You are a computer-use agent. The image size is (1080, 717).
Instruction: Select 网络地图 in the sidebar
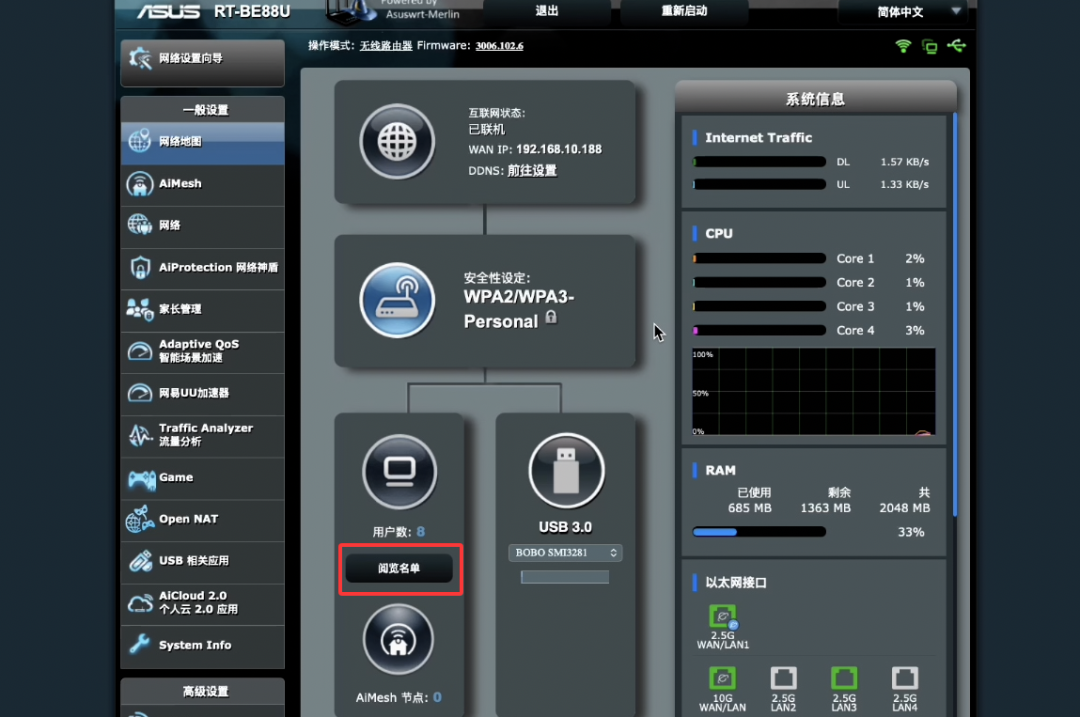click(x=202, y=143)
